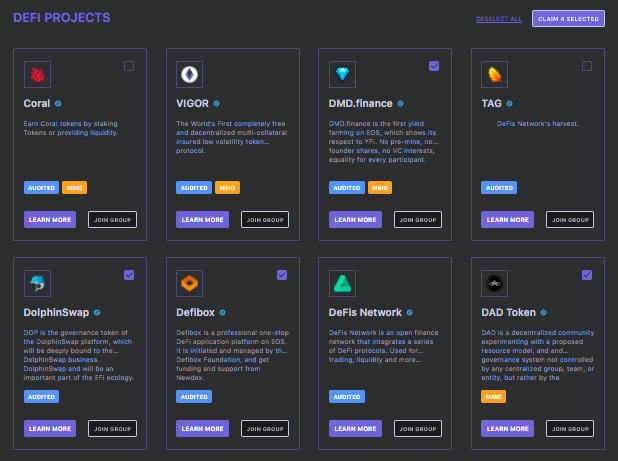Image resolution: width=618 pixels, height=461 pixels.
Task: Click the DMD.finance diamond logo
Action: pyautogui.click(x=343, y=74)
